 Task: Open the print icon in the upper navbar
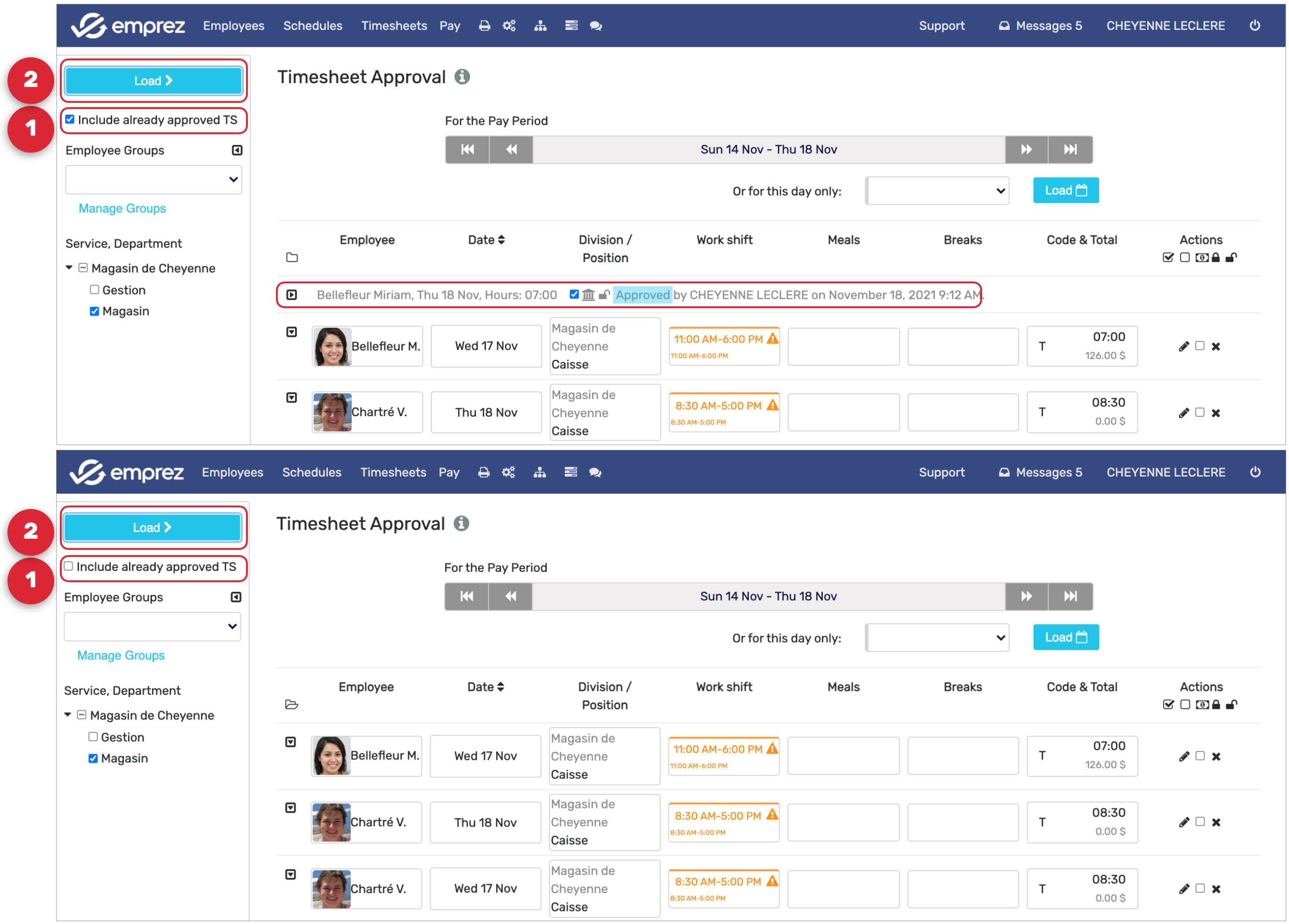[484, 26]
